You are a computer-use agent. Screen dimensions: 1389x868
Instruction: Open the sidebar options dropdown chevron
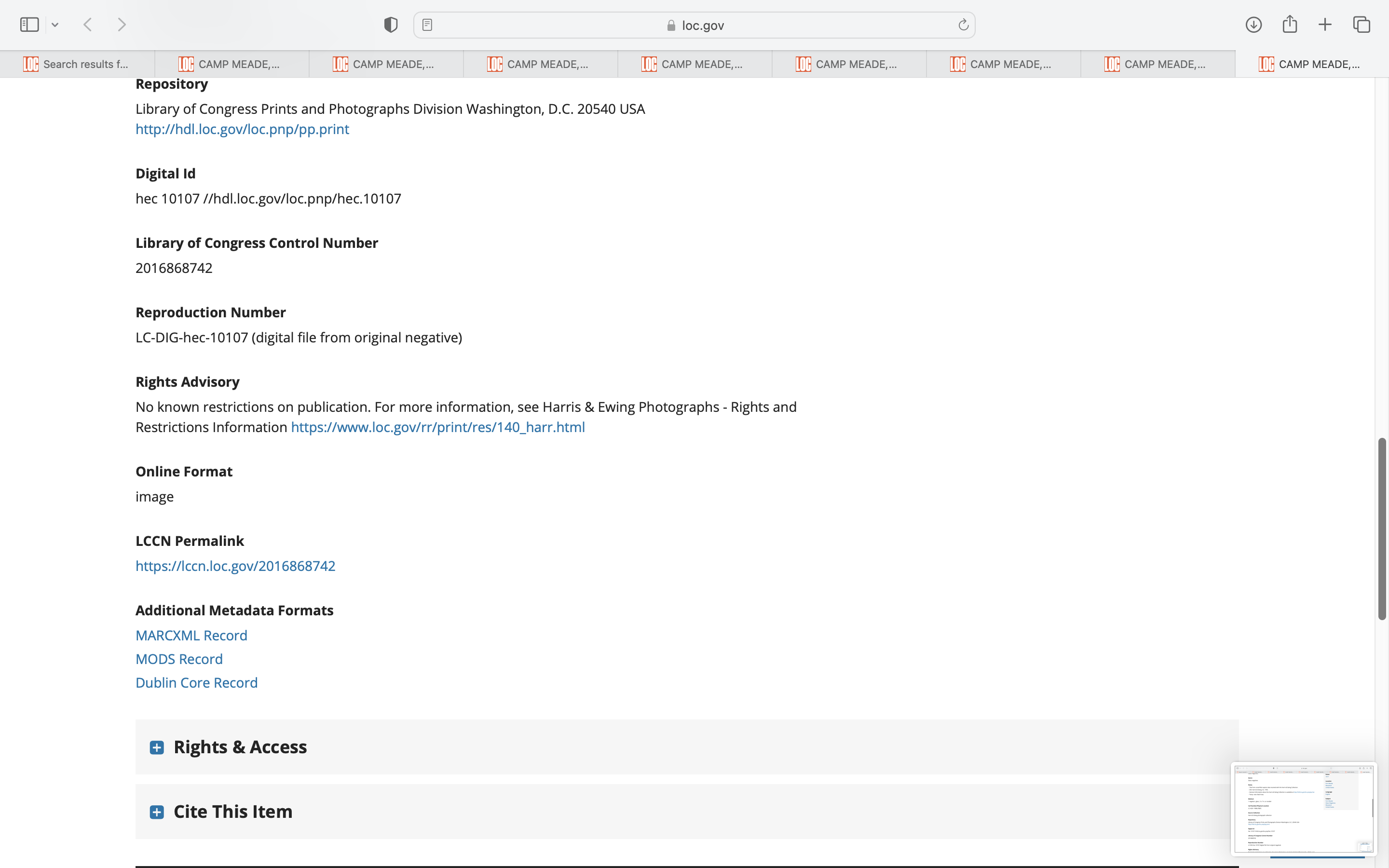[55, 25]
